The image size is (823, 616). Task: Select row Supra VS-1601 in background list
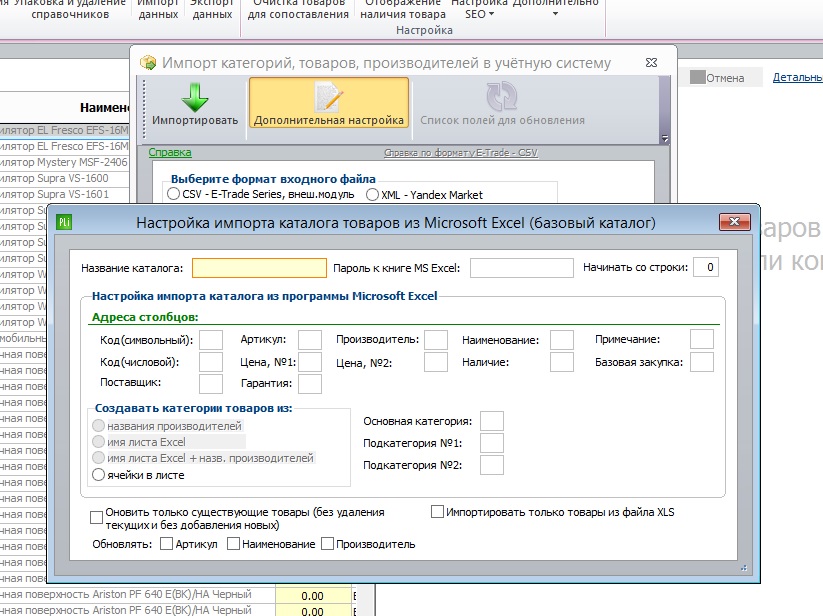[x=64, y=194]
